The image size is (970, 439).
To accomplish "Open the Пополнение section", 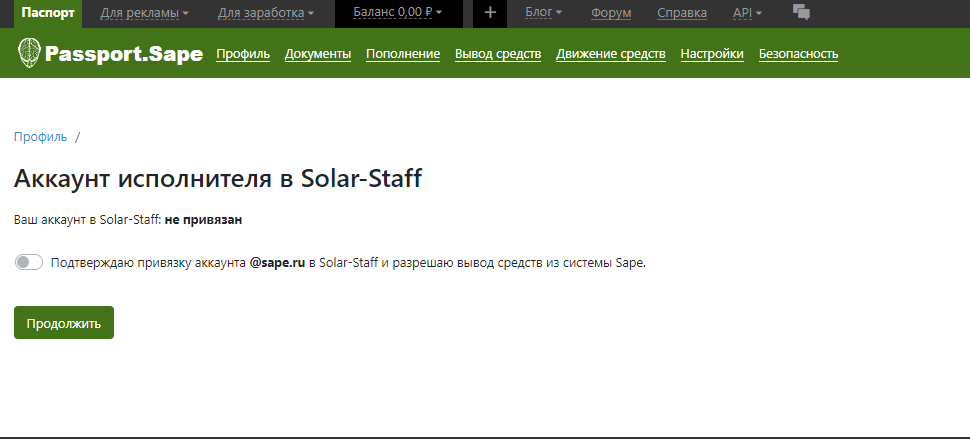I will coord(403,54).
